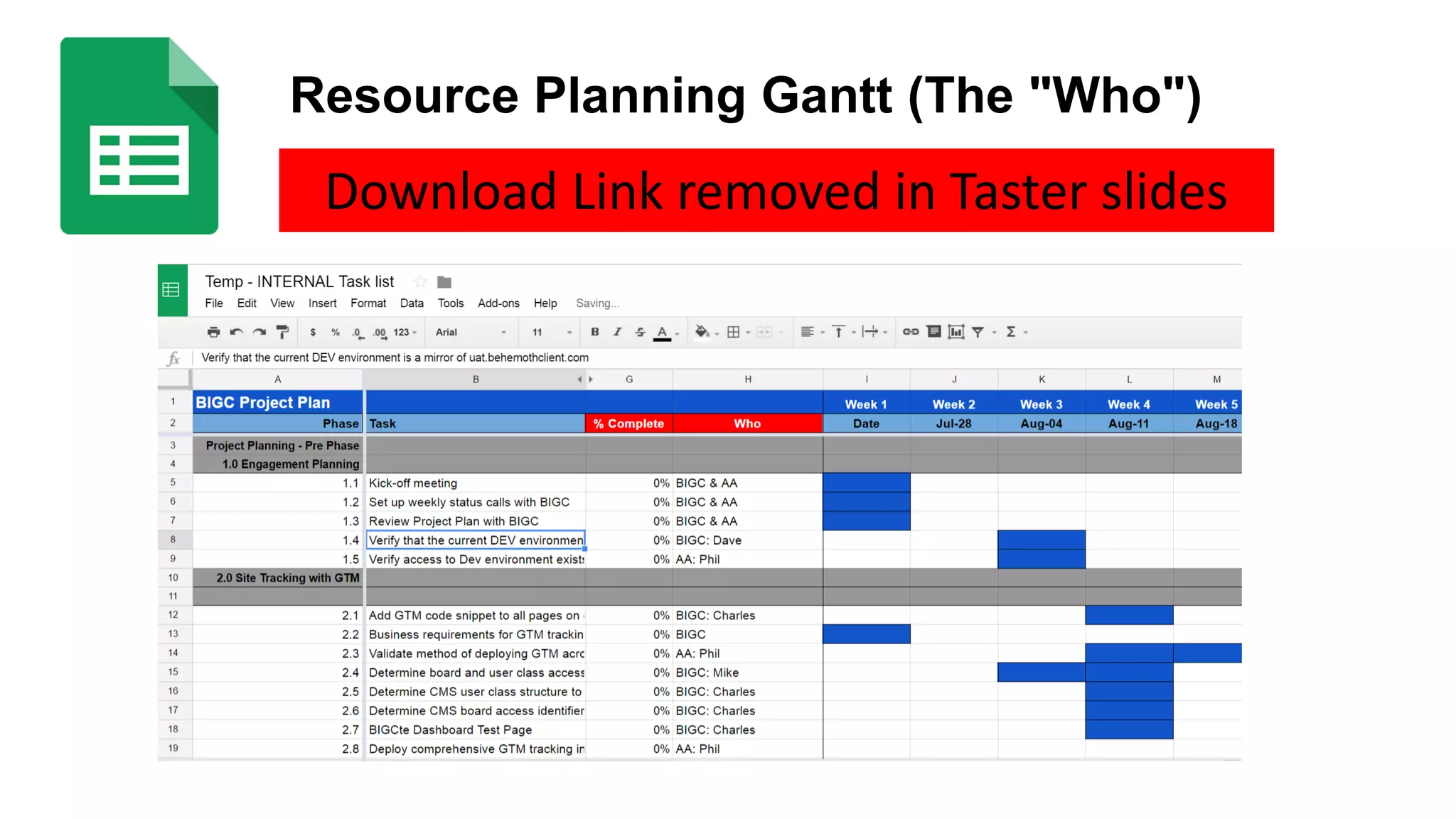Open the Borders menu
1456x819 pixels.
[x=739, y=332]
